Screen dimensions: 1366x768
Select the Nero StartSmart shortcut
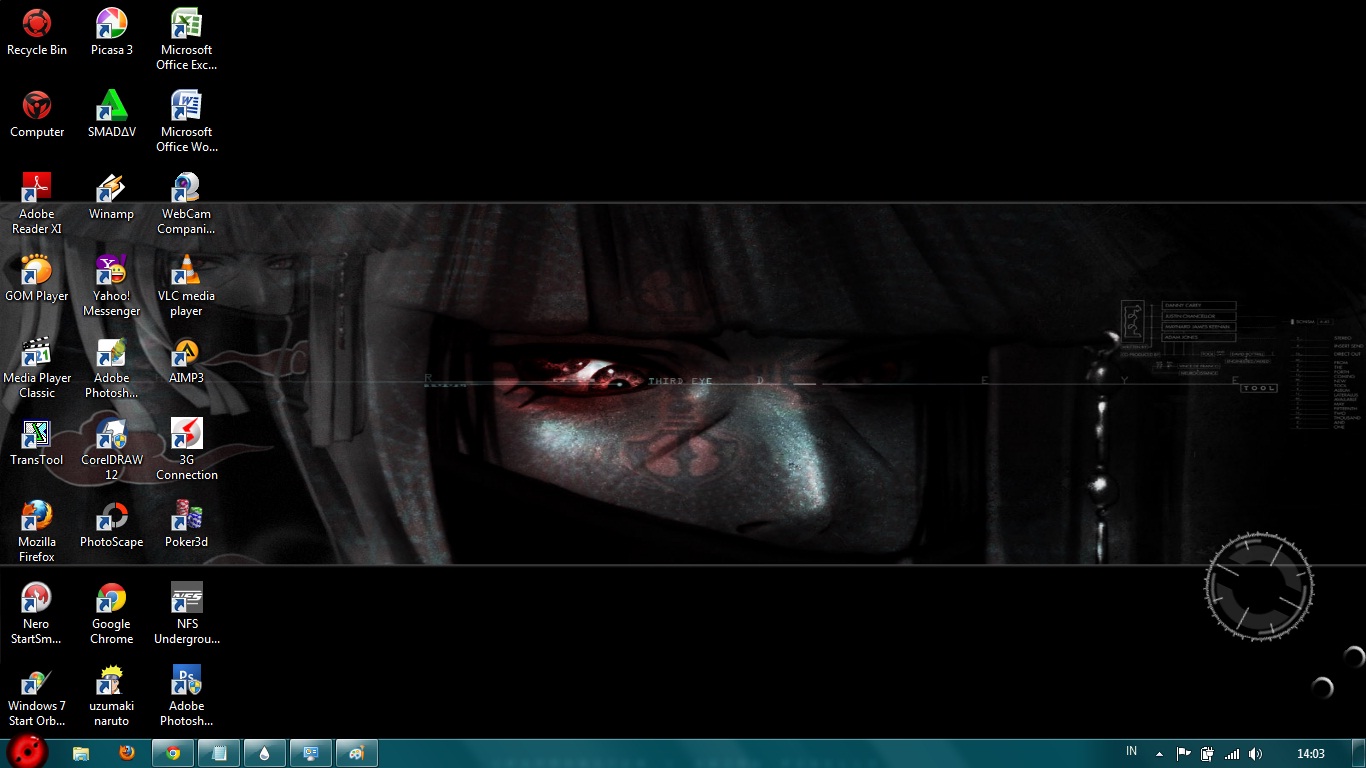pyautogui.click(x=37, y=614)
